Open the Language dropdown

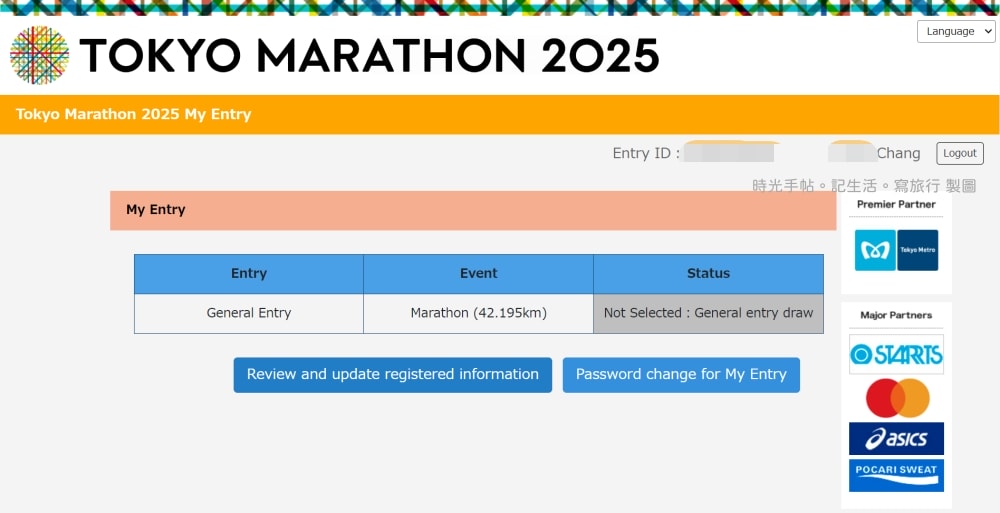point(956,31)
